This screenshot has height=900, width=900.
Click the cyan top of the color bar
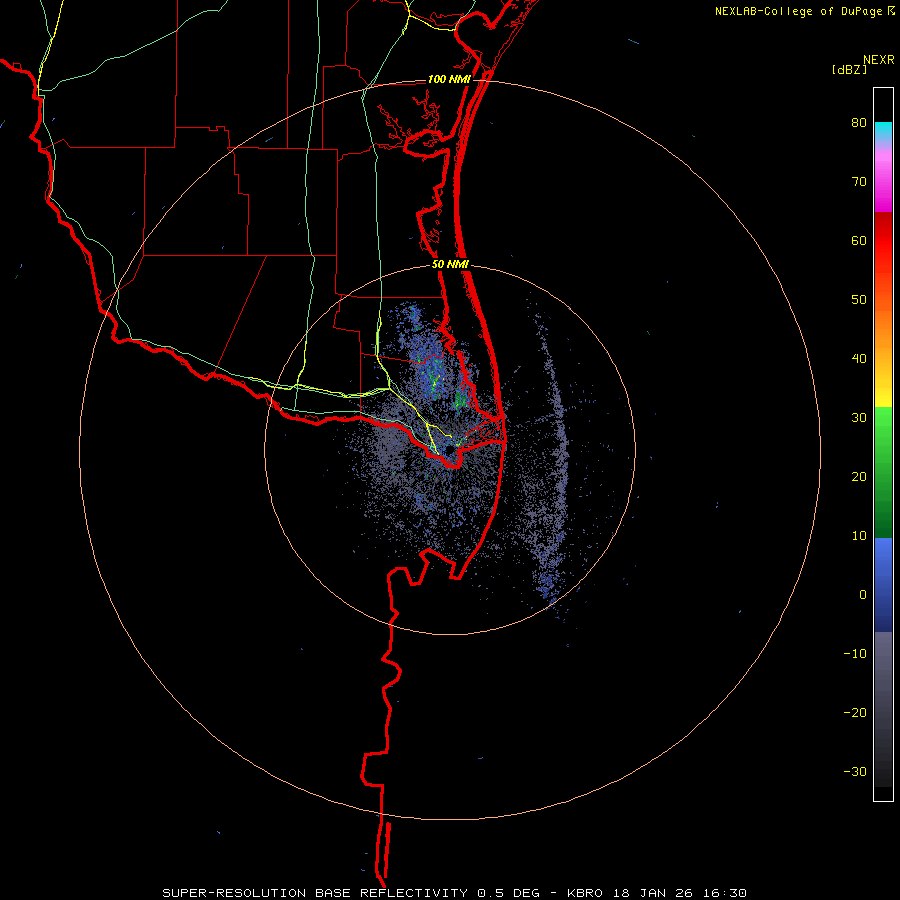coord(883,128)
